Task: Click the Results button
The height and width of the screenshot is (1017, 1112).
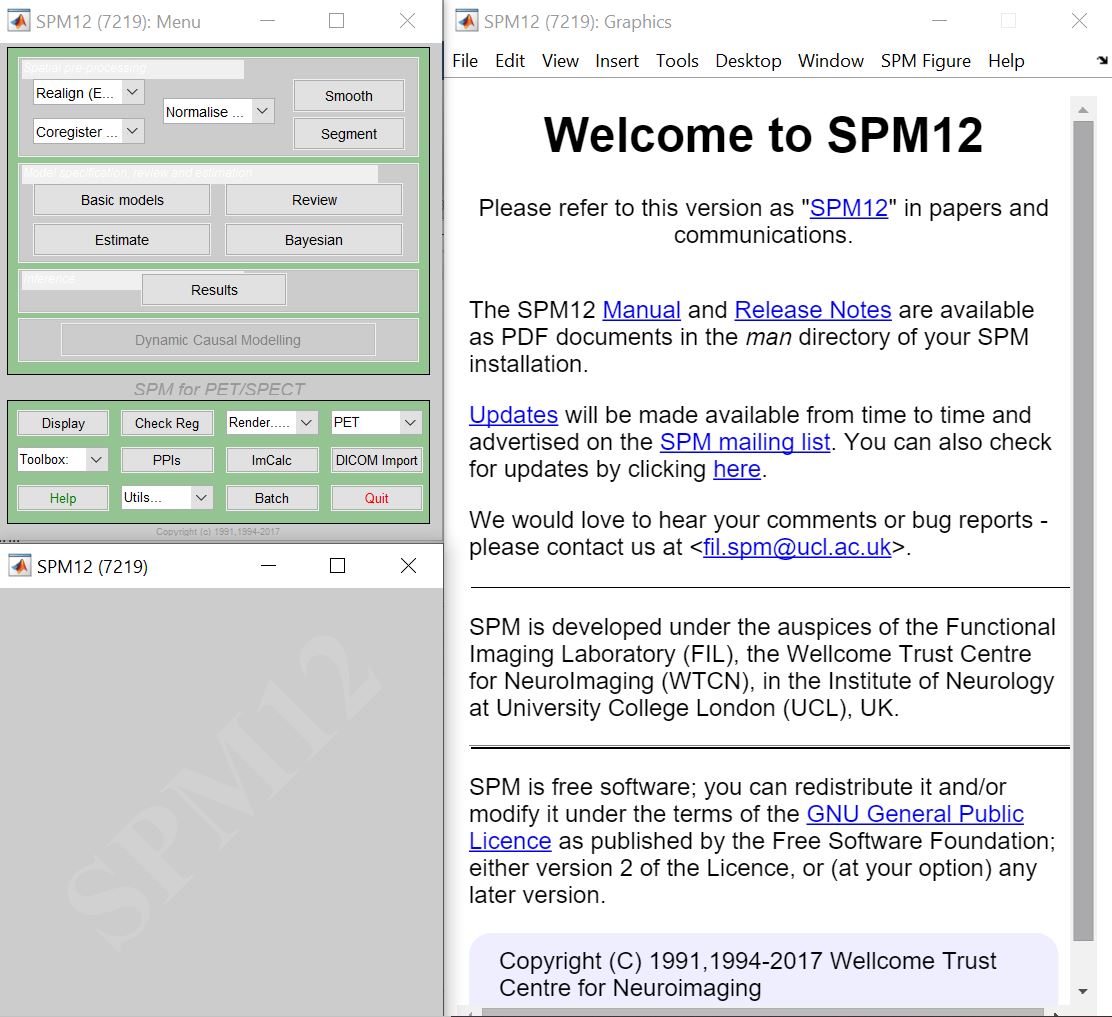Action: point(214,290)
